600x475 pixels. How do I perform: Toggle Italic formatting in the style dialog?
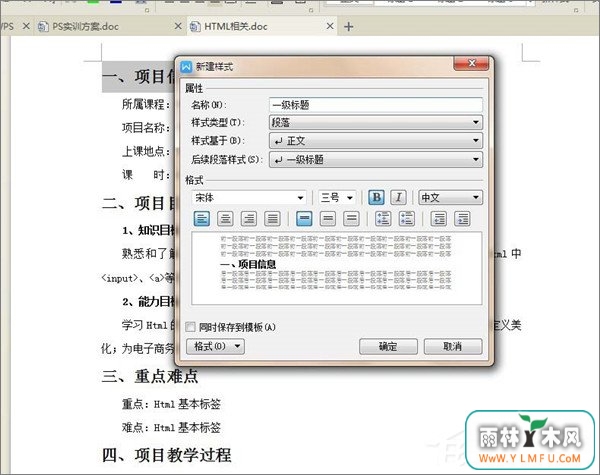pos(398,198)
